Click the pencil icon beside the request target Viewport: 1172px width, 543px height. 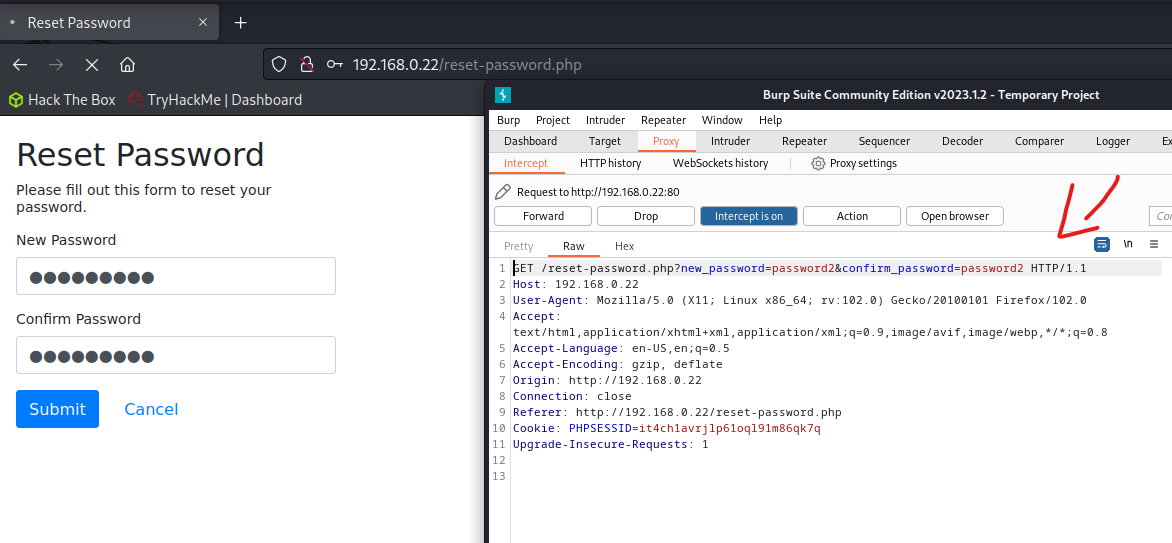(x=504, y=192)
